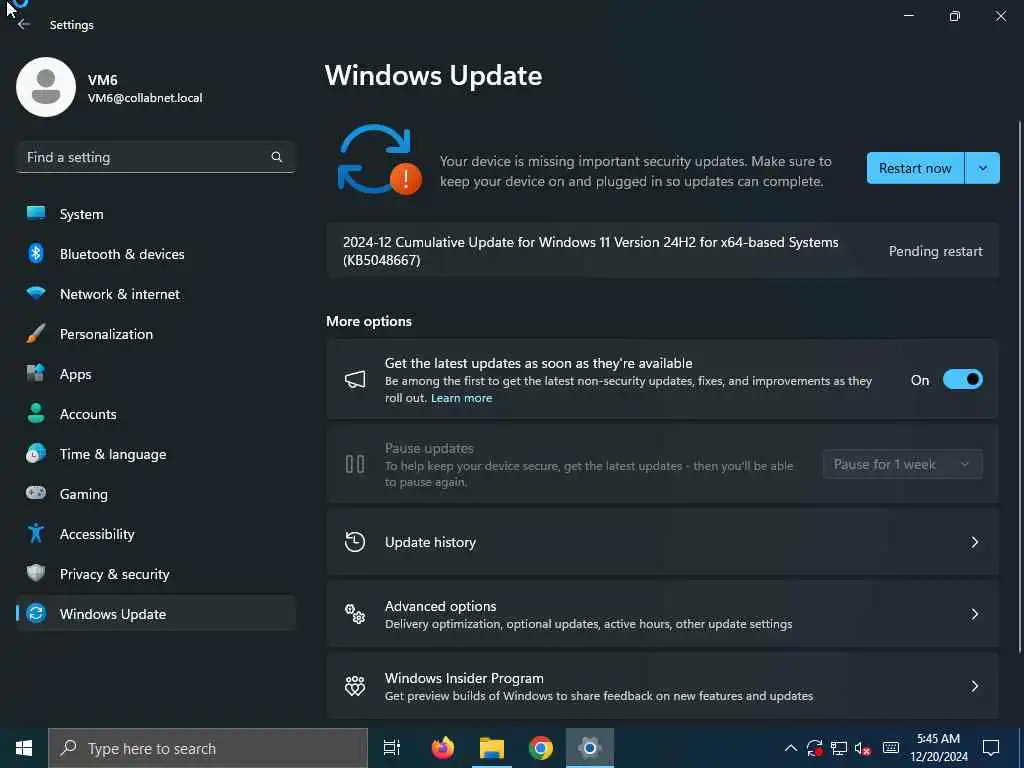Click the Pending restart status text
The image size is (1024, 768).
pos(935,251)
